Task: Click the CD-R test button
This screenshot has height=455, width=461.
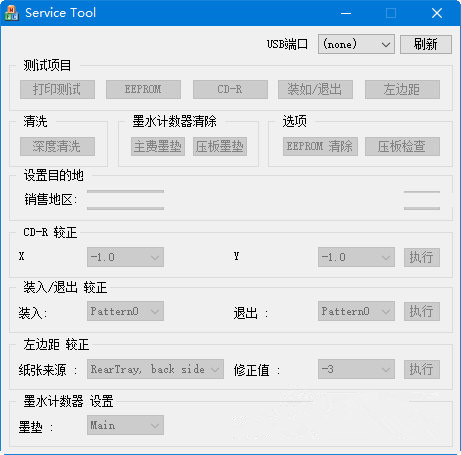Action: click(230, 89)
